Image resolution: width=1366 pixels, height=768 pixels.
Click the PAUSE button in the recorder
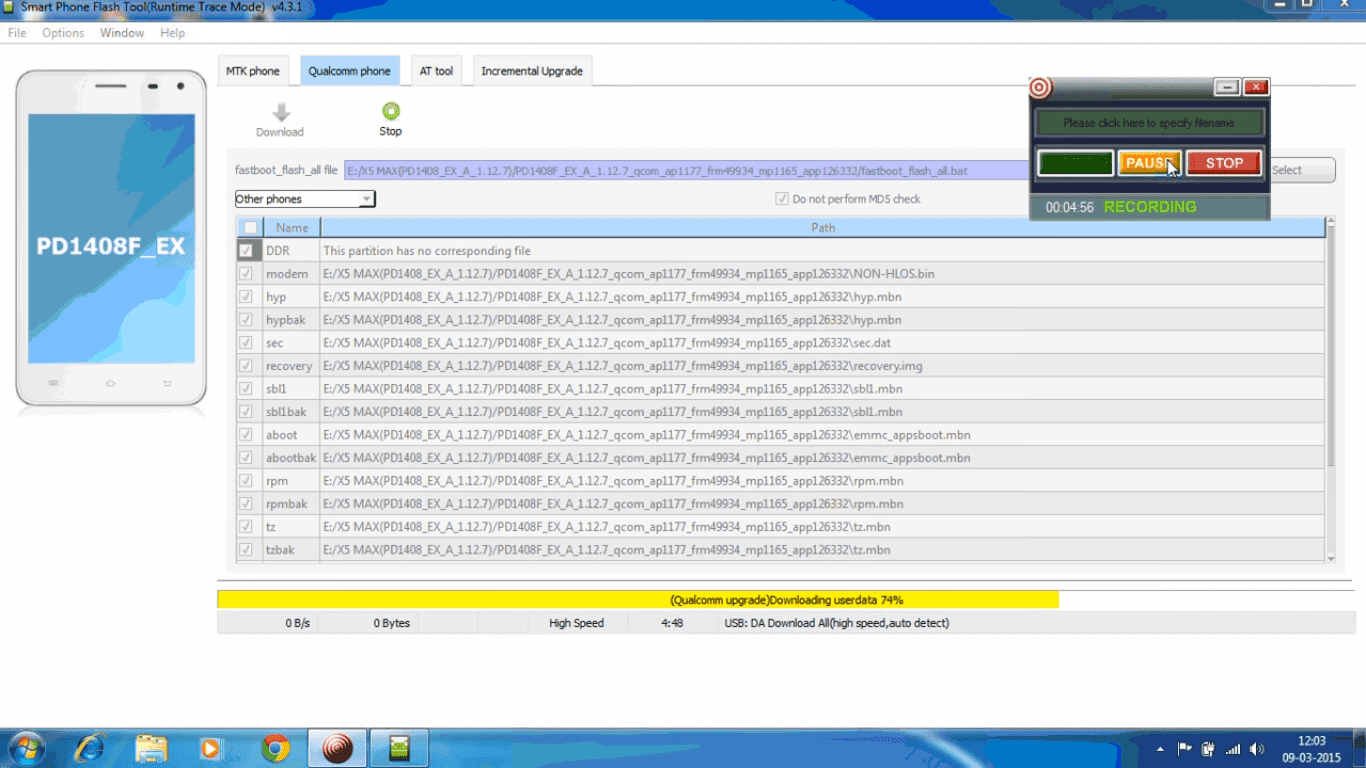click(x=1150, y=163)
